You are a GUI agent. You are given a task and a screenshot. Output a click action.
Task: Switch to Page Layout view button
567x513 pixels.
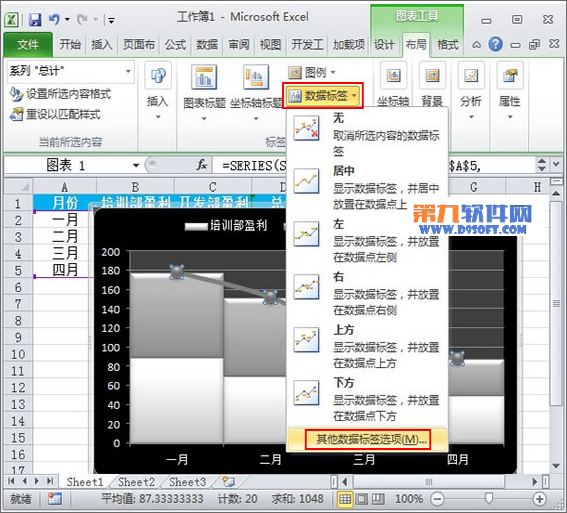(361, 499)
